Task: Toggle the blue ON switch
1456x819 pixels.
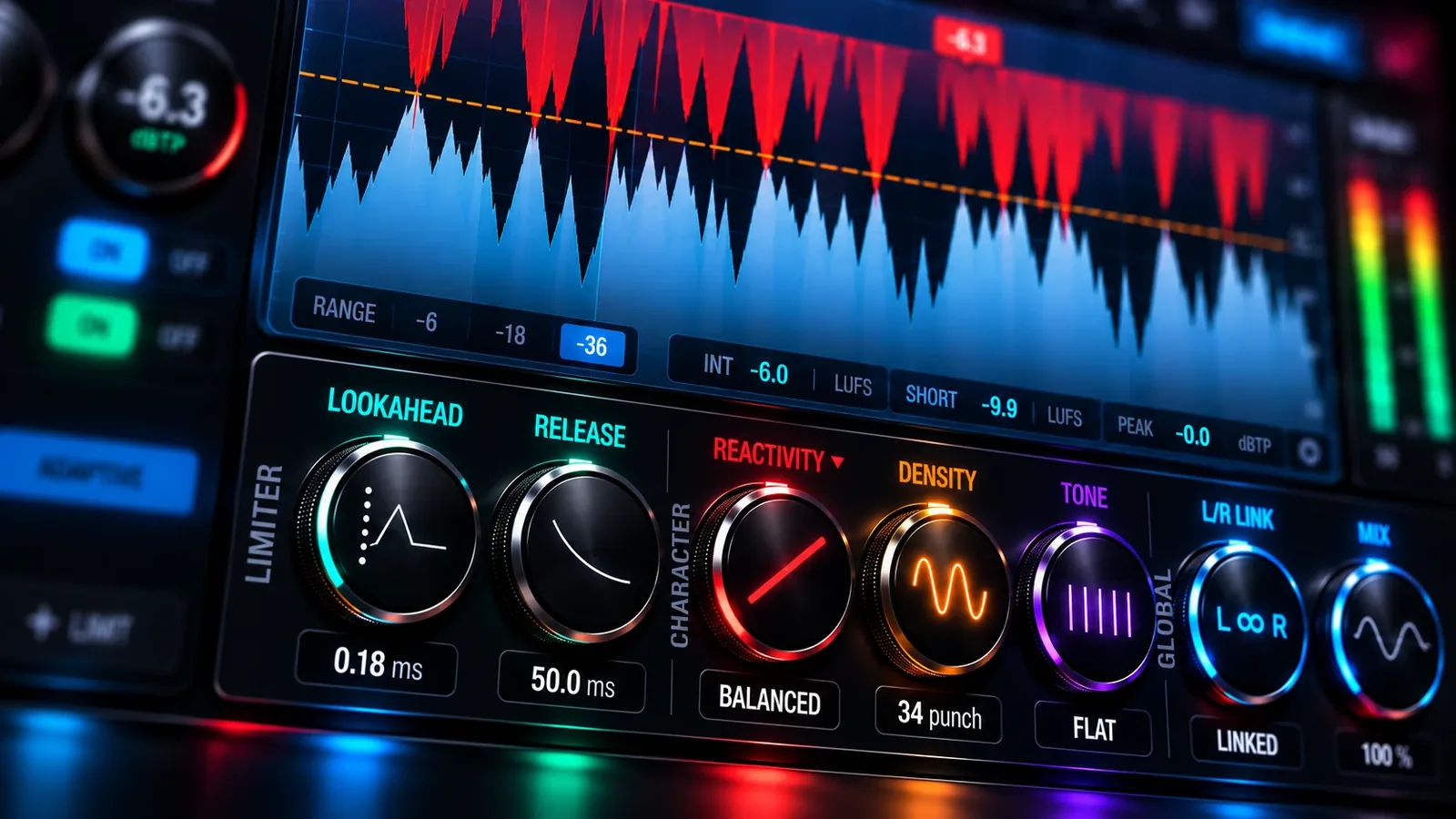Action: click(104, 250)
